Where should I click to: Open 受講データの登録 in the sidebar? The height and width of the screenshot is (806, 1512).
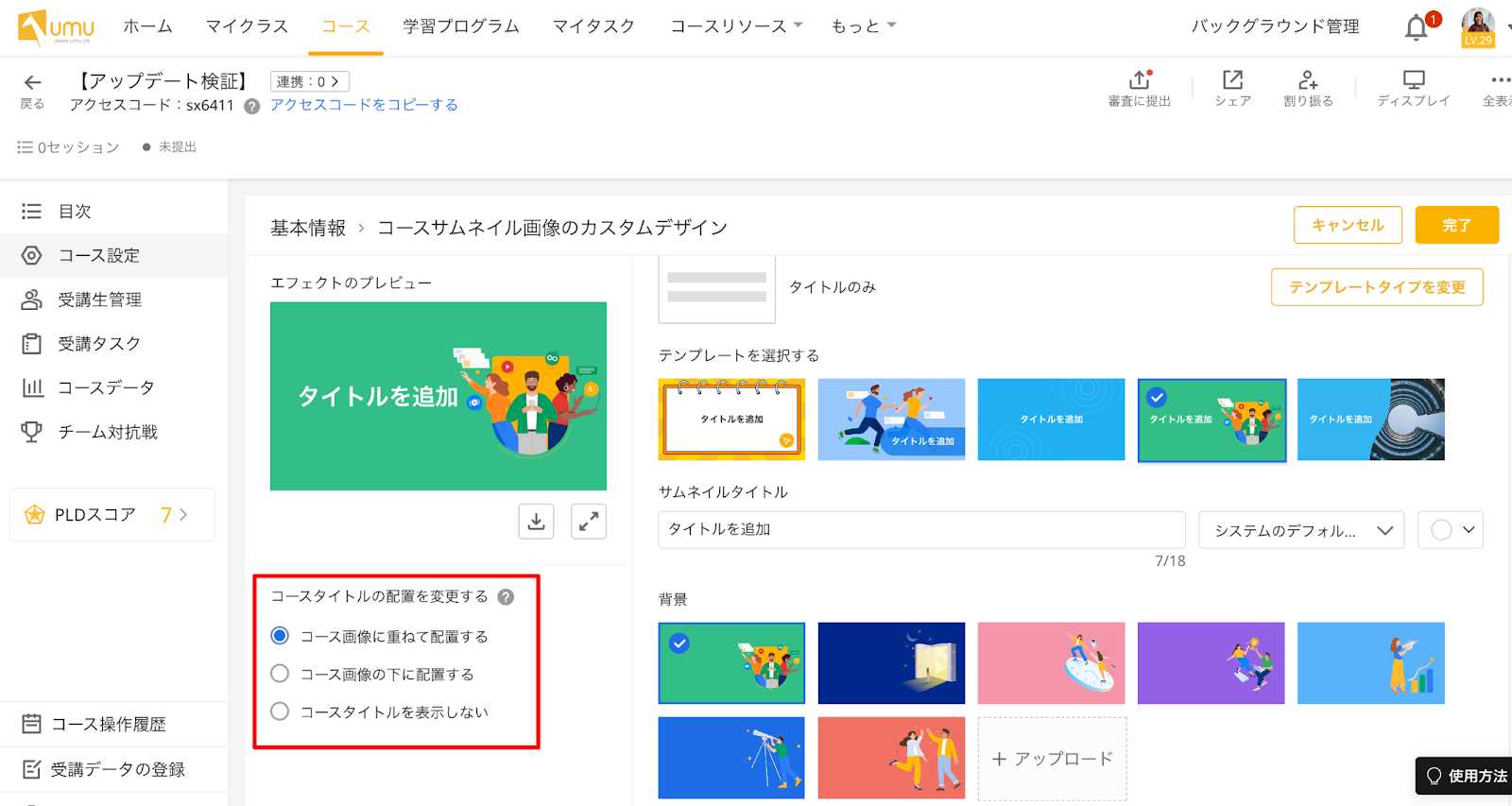click(113, 769)
